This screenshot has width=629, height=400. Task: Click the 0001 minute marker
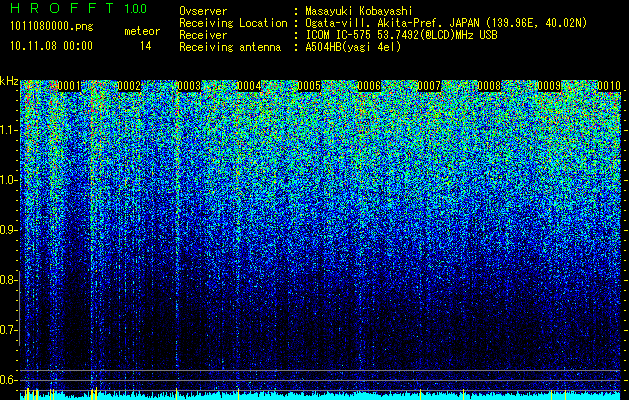point(69,86)
